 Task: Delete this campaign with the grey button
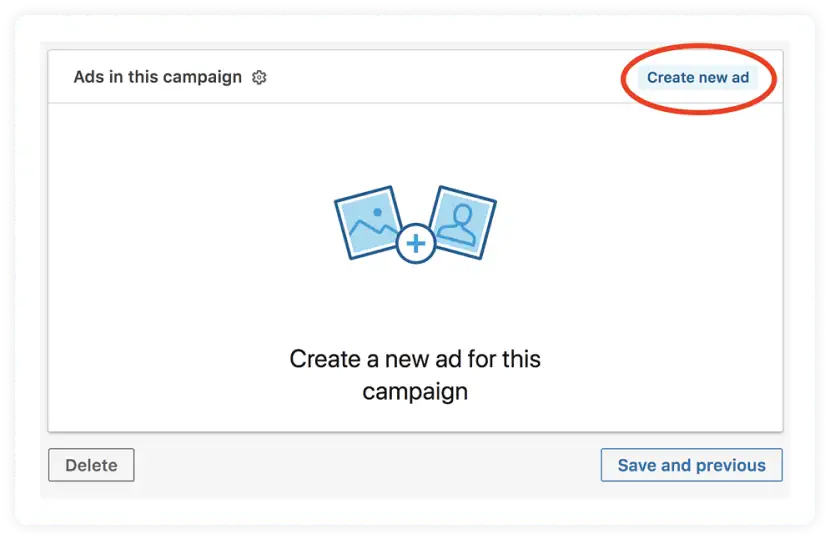[91, 465]
